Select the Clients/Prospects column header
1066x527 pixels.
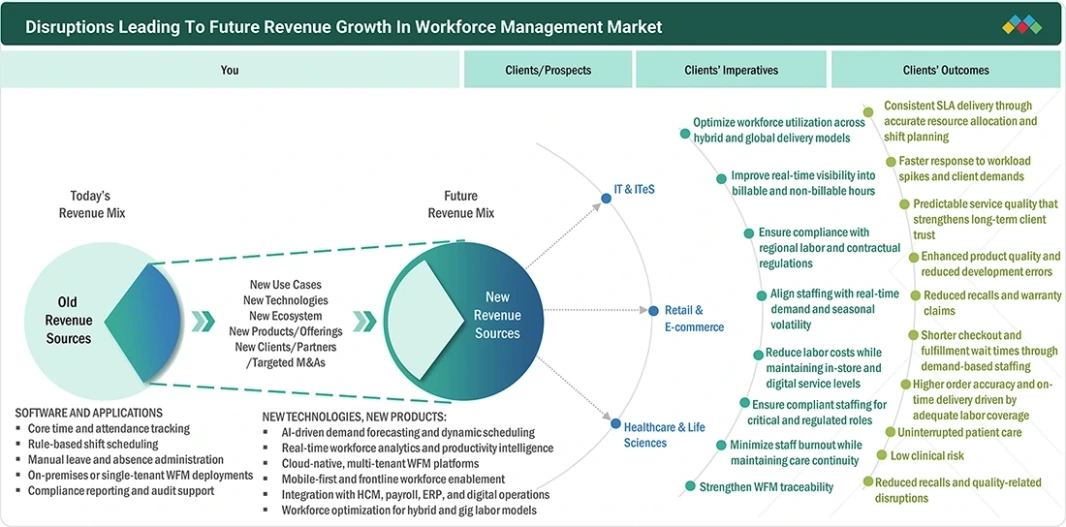click(548, 70)
